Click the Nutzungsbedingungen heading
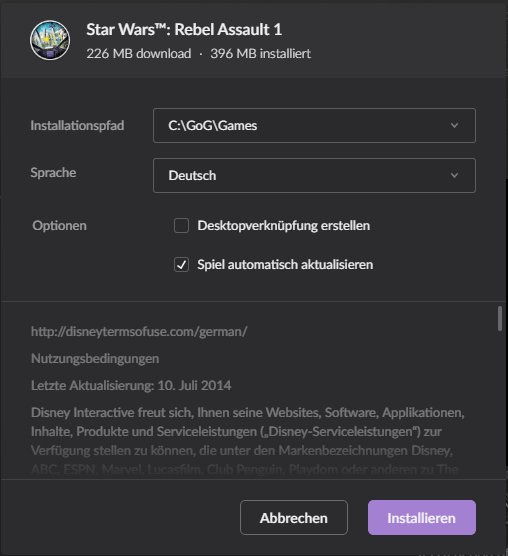 point(95,358)
